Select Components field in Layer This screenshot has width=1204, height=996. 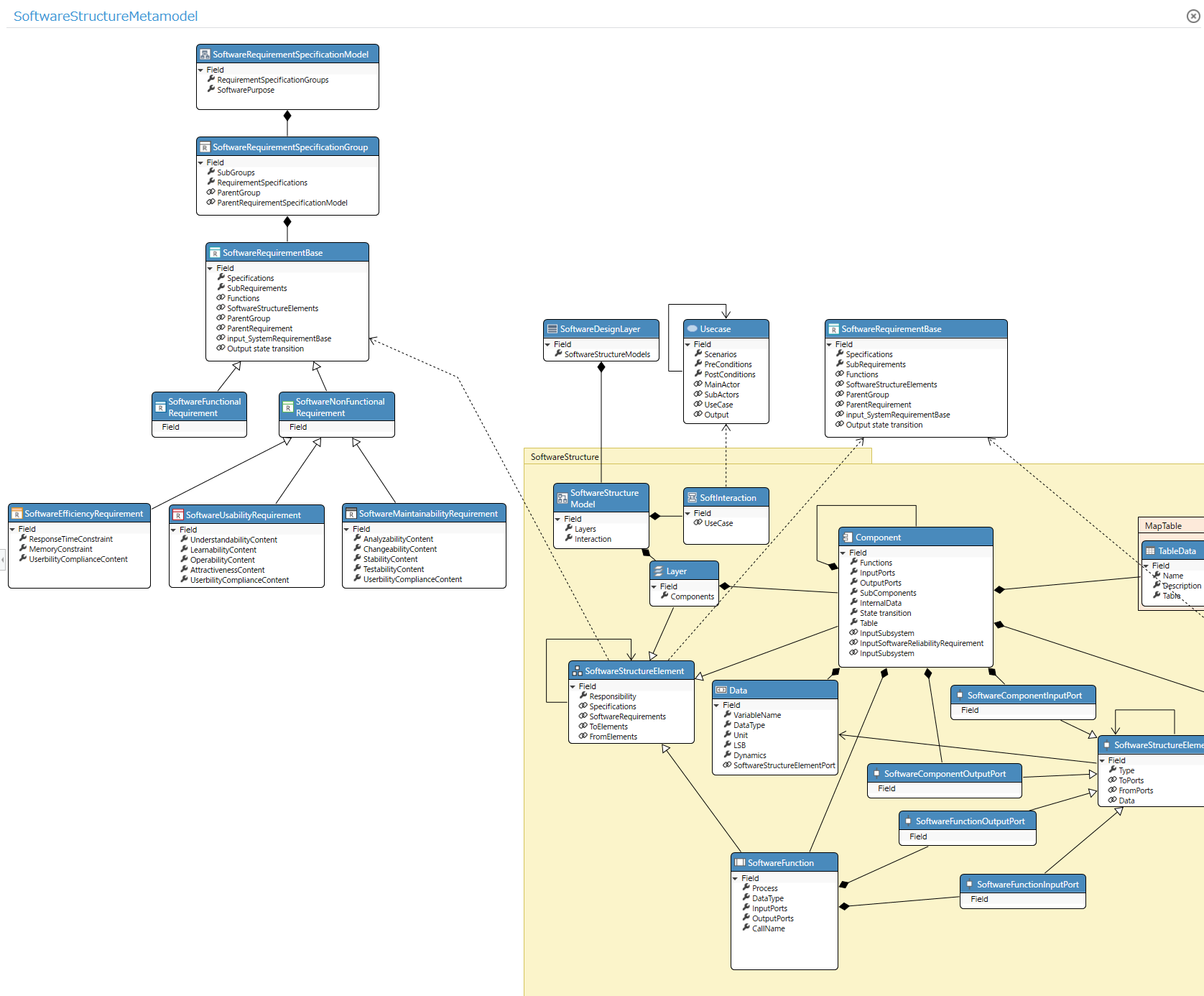(x=692, y=596)
